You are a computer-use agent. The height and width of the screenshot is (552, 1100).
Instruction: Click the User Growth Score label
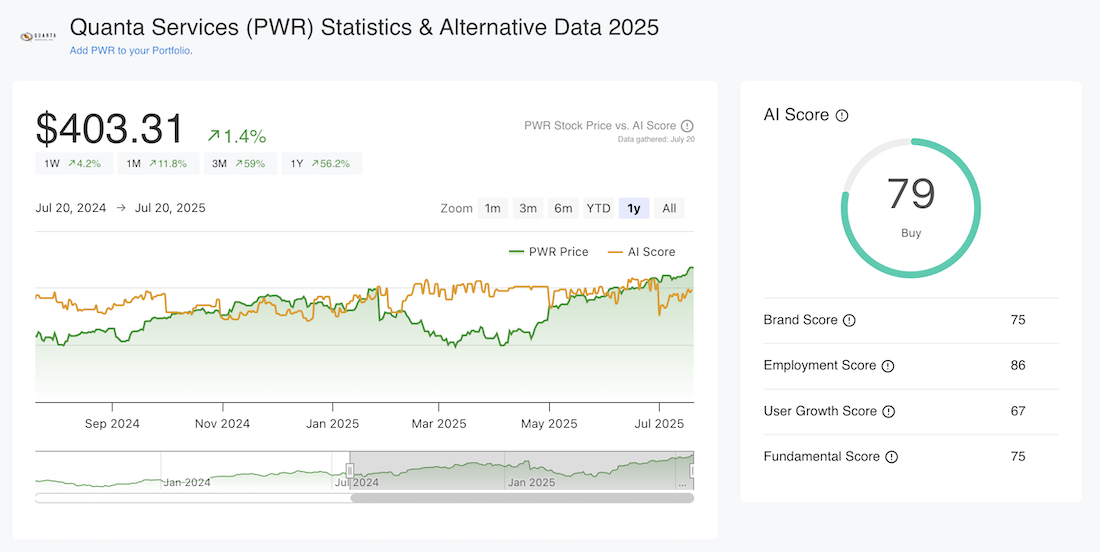pyautogui.click(x=820, y=412)
